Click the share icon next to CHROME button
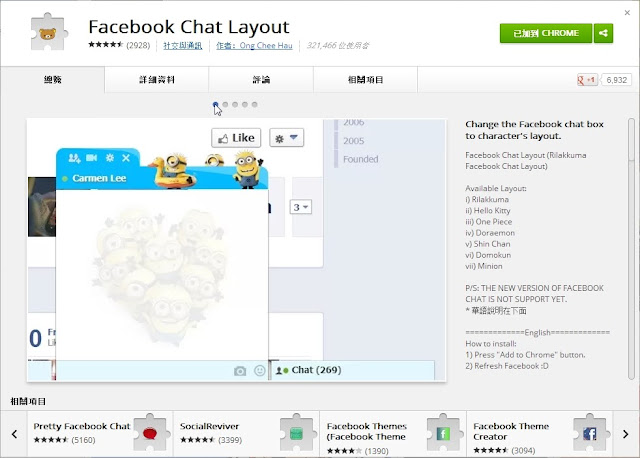This screenshot has width=640, height=458. 603,33
